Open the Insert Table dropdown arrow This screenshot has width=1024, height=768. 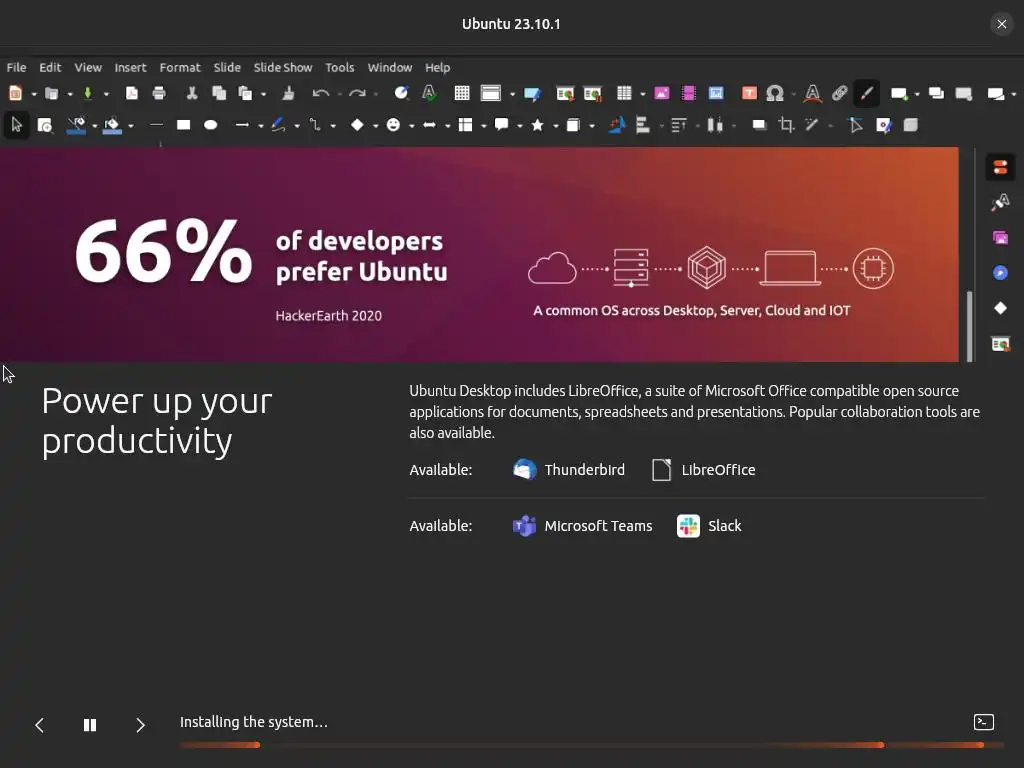[x=643, y=94]
